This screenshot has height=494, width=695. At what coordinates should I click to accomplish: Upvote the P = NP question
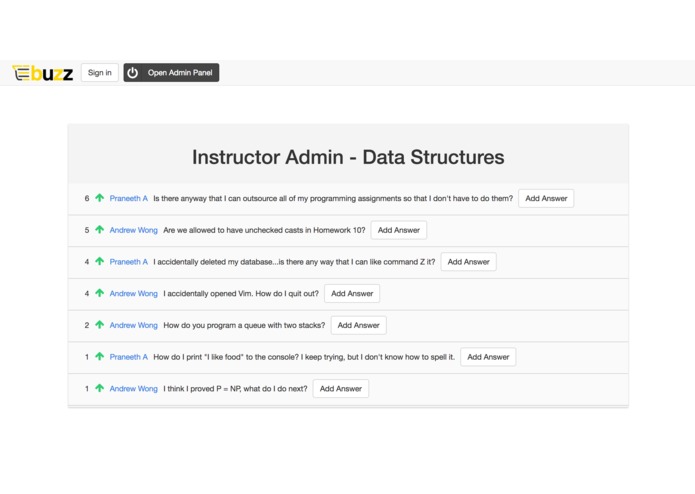(100, 388)
